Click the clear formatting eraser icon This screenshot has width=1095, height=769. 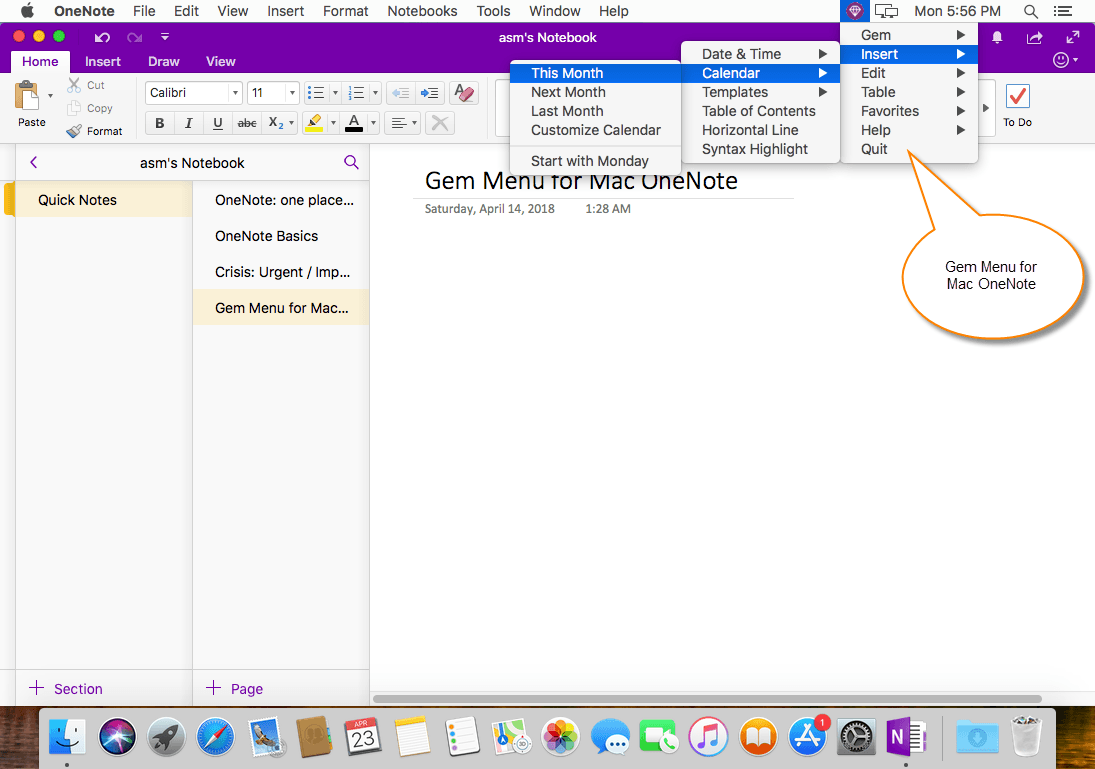[463, 93]
